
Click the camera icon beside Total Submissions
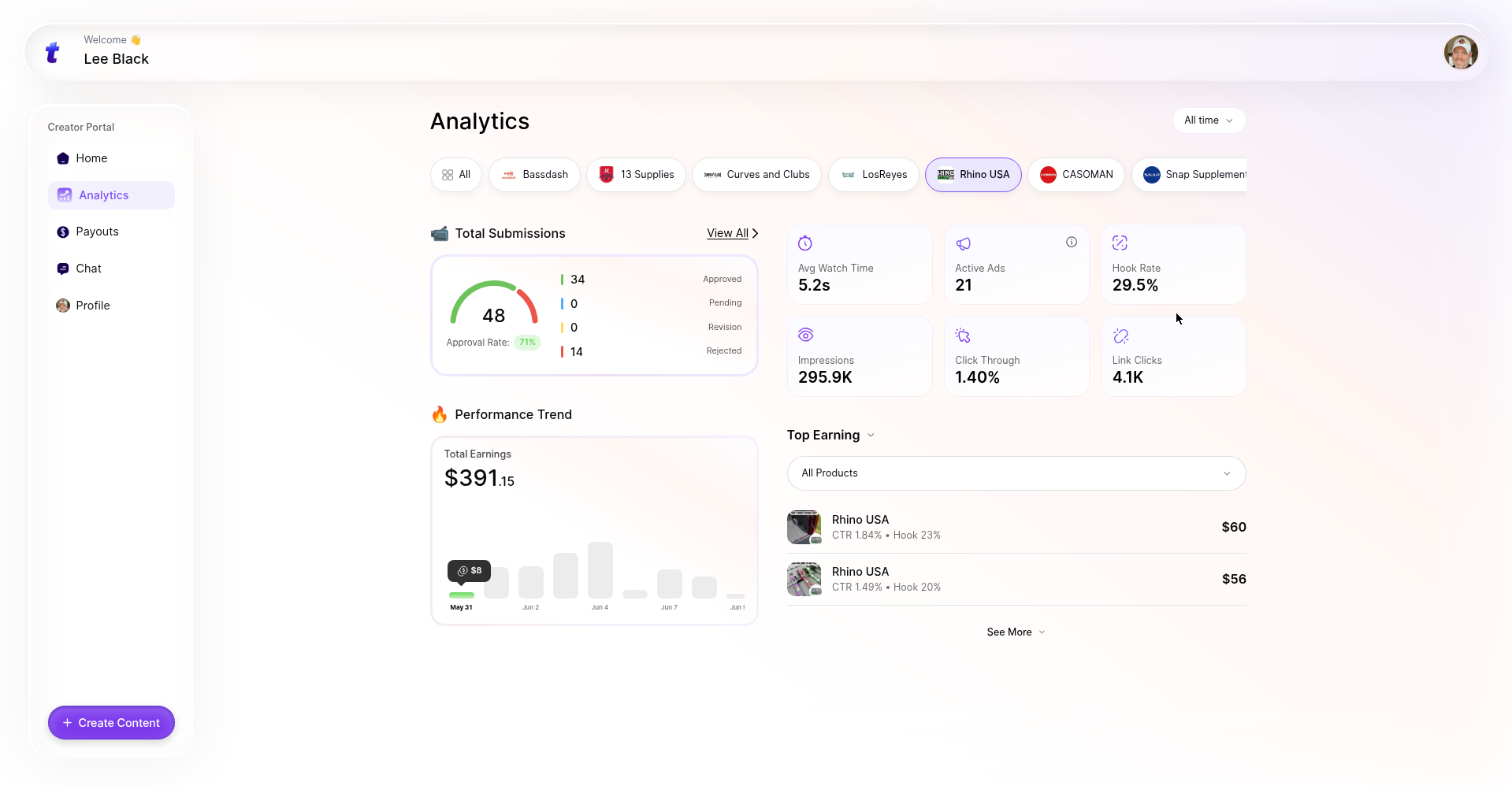pyautogui.click(x=440, y=233)
